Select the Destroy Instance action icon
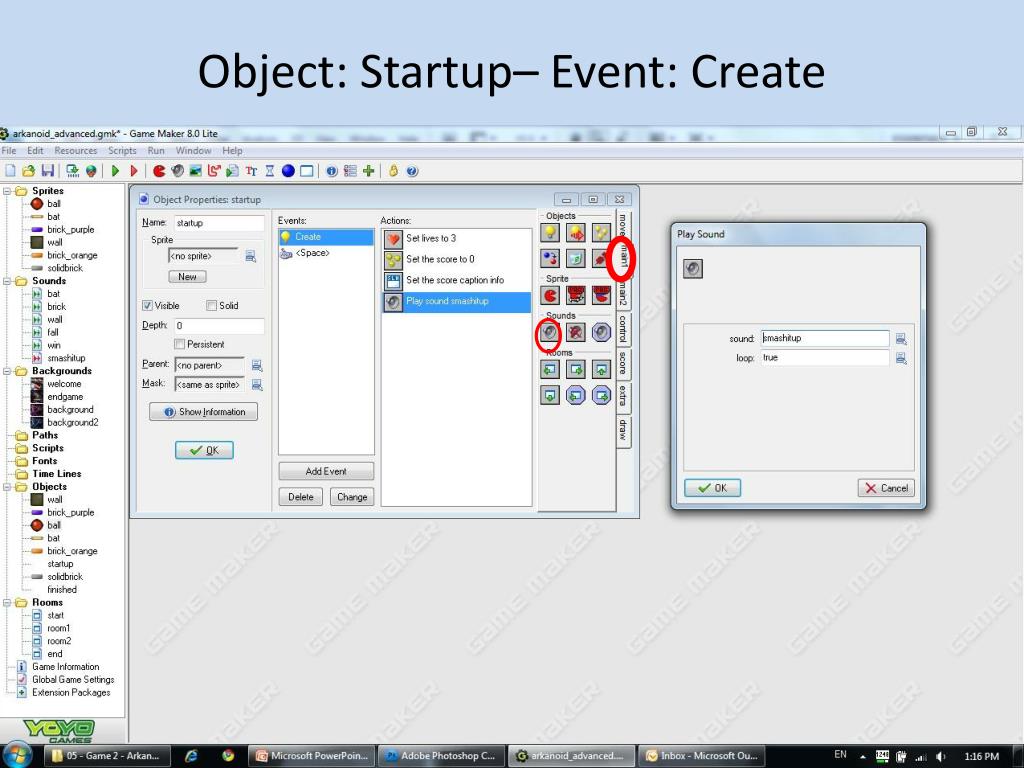Image resolution: width=1024 pixels, height=768 pixels. tap(575, 259)
